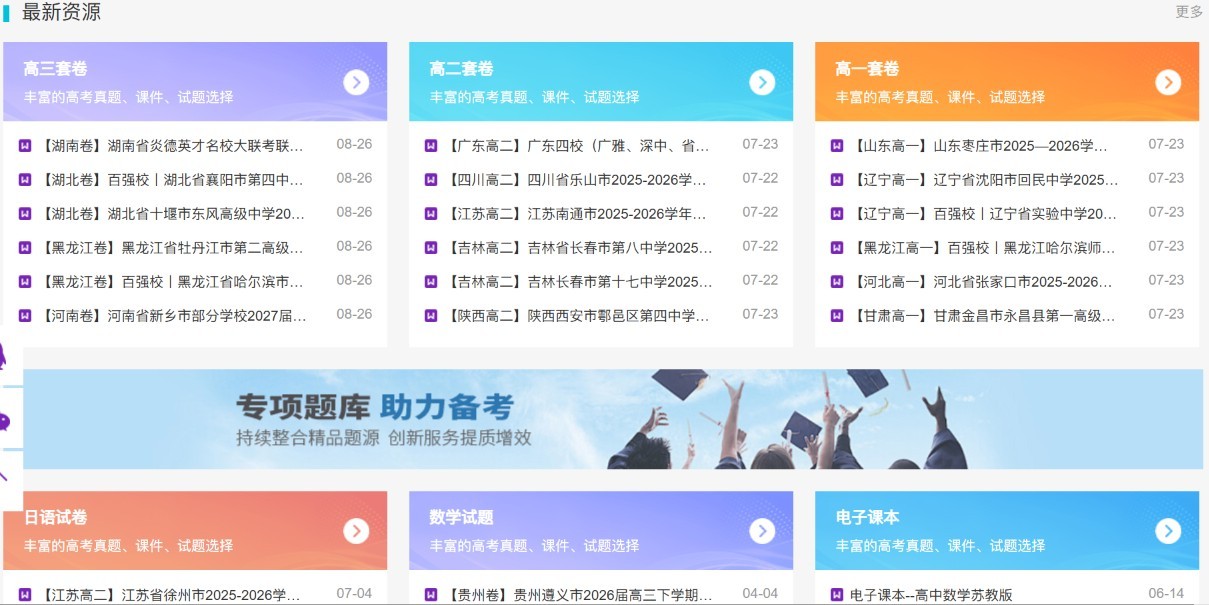This screenshot has width=1209, height=605.
Task: Click the Word icon beside 河北省张家口市2025-2026
Action: point(837,282)
